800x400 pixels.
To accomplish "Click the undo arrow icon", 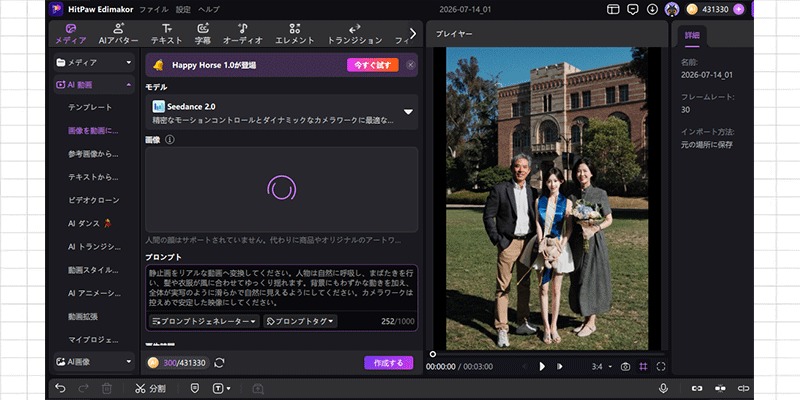I will click(x=60, y=388).
